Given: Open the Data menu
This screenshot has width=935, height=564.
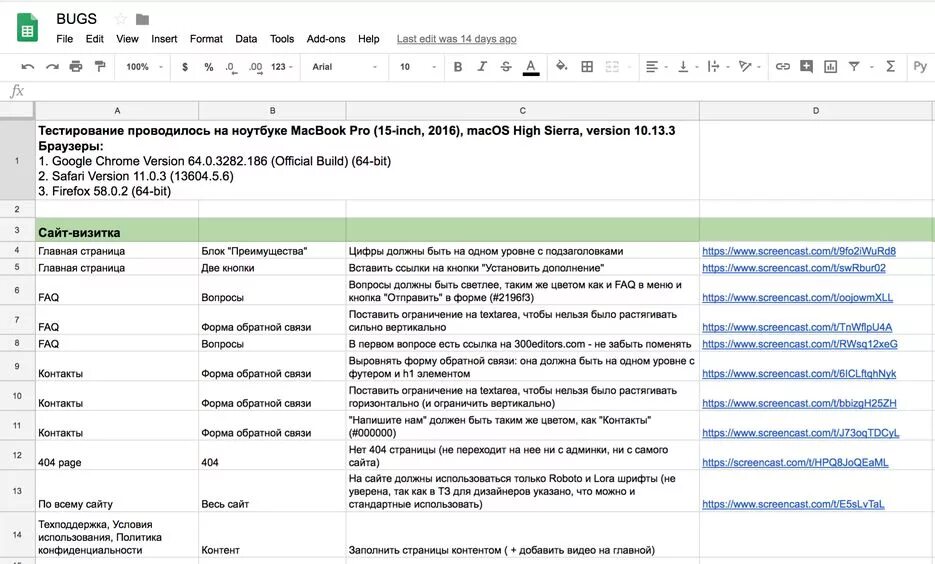Looking at the screenshot, I should tap(246, 39).
